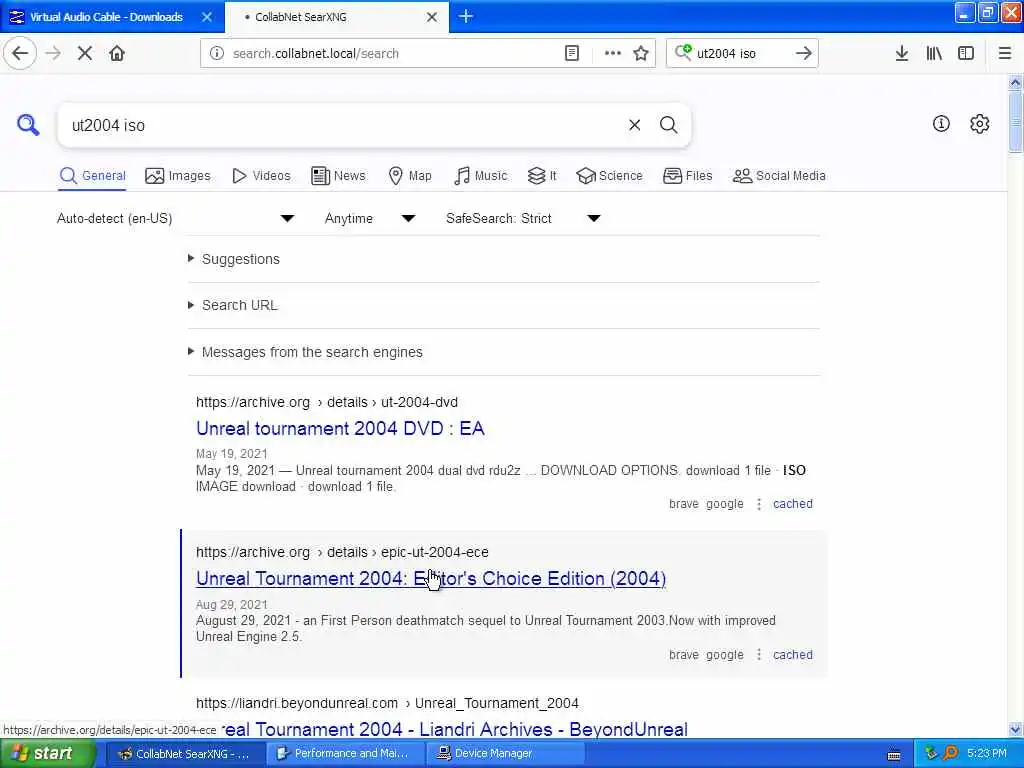The height and width of the screenshot is (768, 1024).
Task: Switch to the Science category
Action: coord(609,176)
